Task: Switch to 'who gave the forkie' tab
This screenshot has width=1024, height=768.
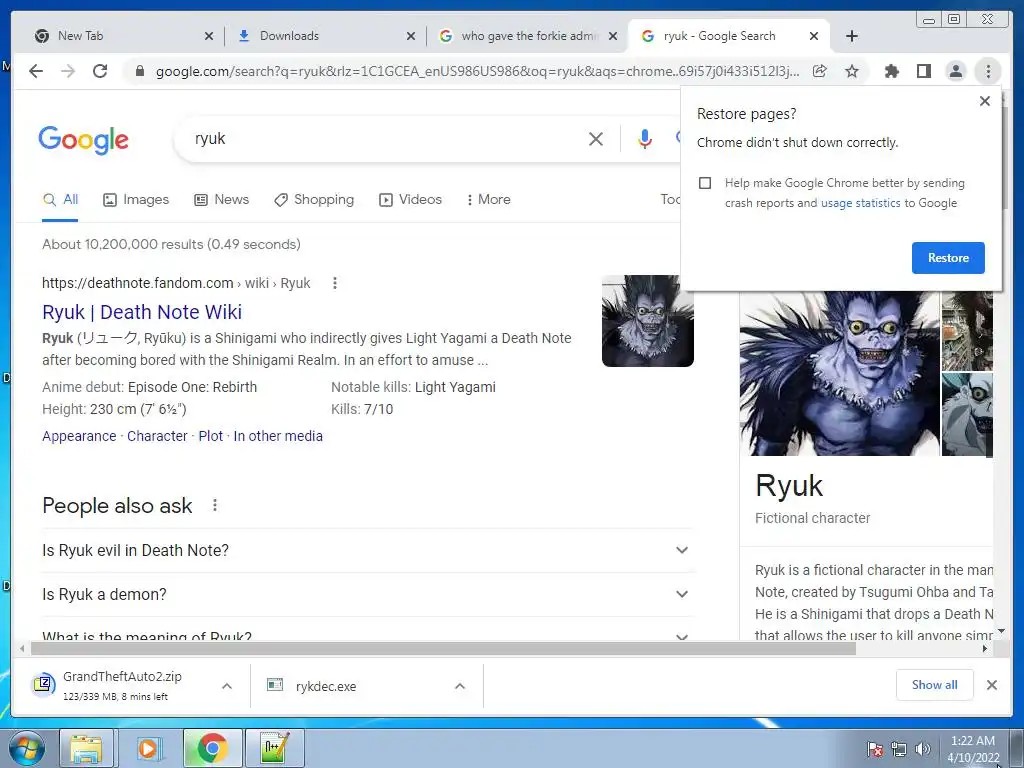Action: (528, 36)
